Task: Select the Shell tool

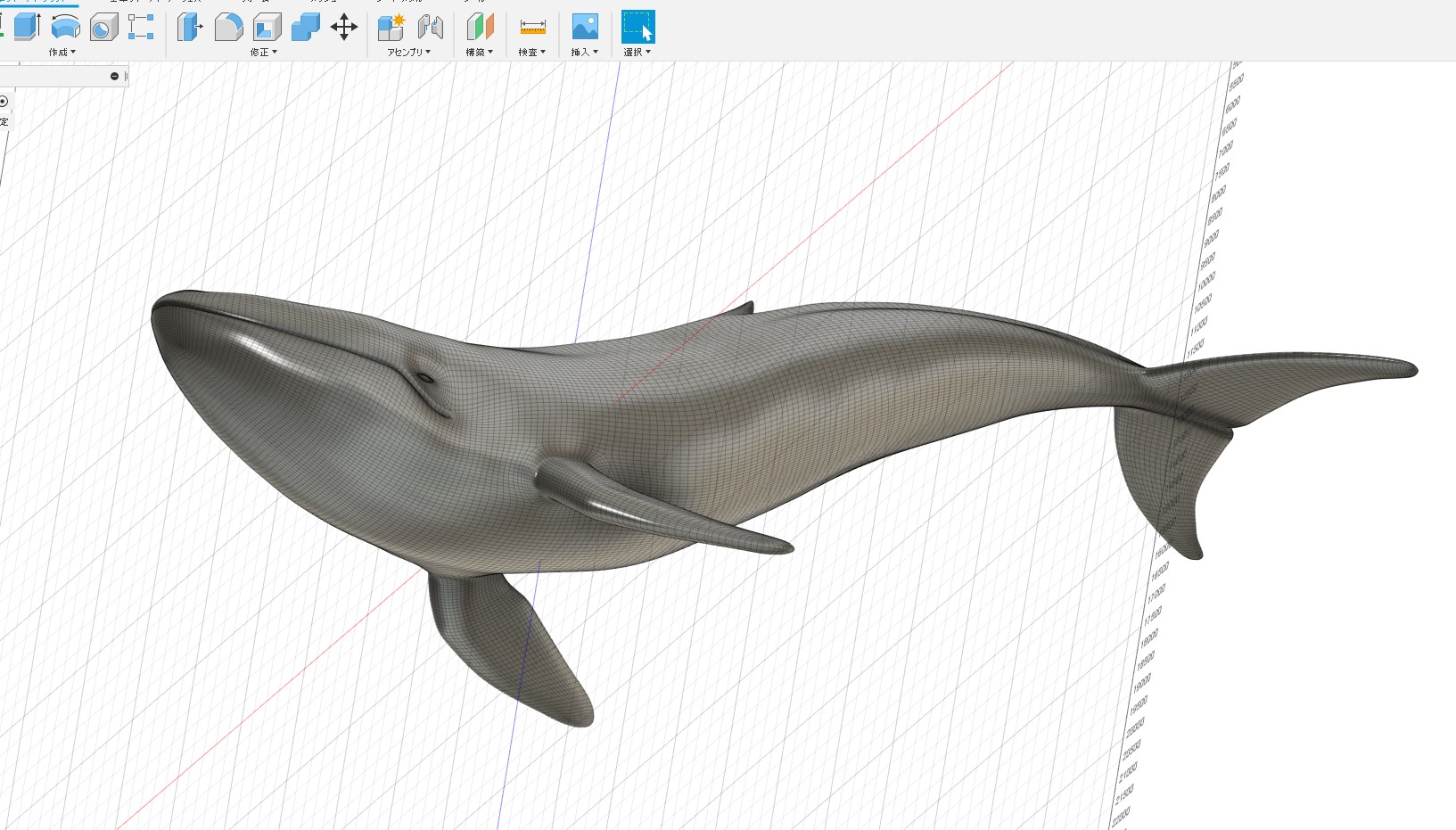Action: (x=267, y=27)
